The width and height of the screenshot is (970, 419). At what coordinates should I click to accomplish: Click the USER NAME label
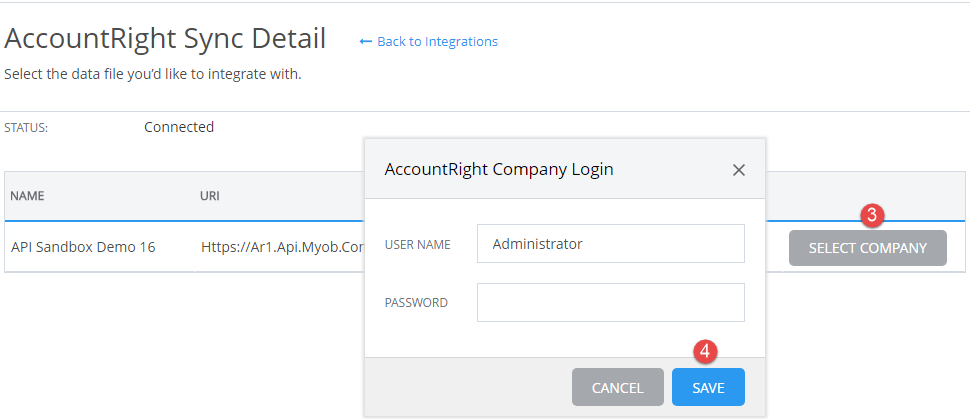(418, 244)
